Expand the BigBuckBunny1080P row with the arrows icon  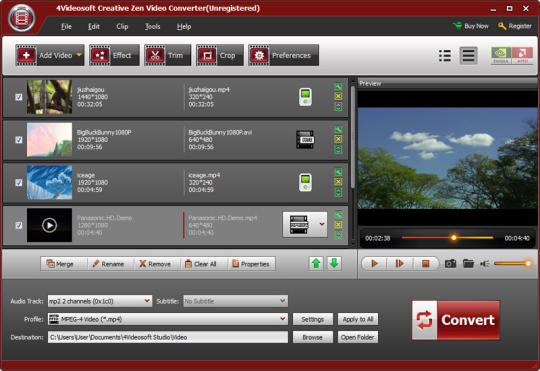(x=339, y=150)
